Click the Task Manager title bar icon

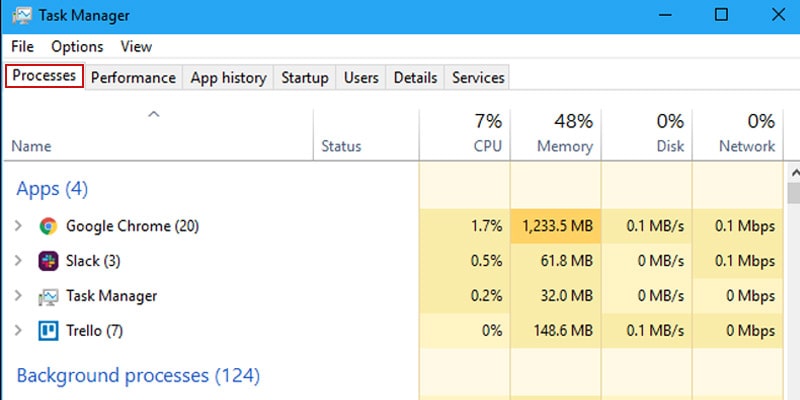click(22, 16)
